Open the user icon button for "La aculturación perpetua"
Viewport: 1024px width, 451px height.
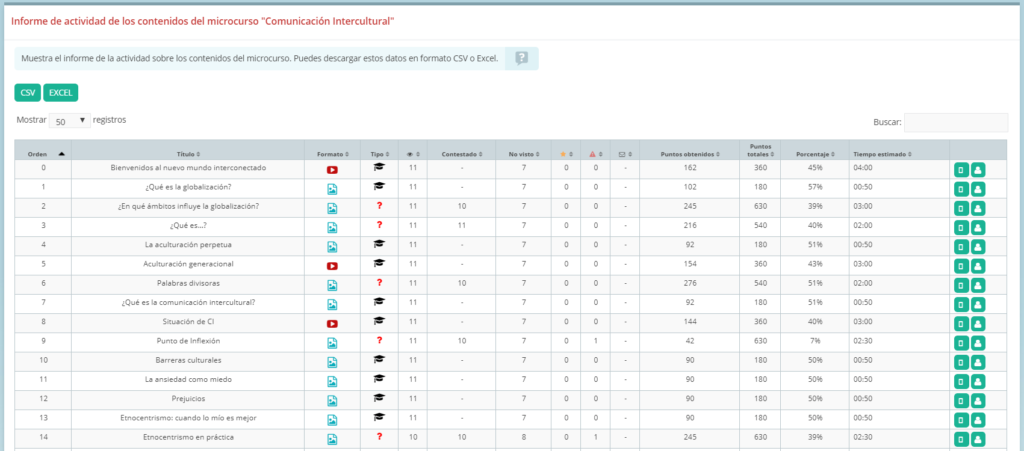point(978,247)
